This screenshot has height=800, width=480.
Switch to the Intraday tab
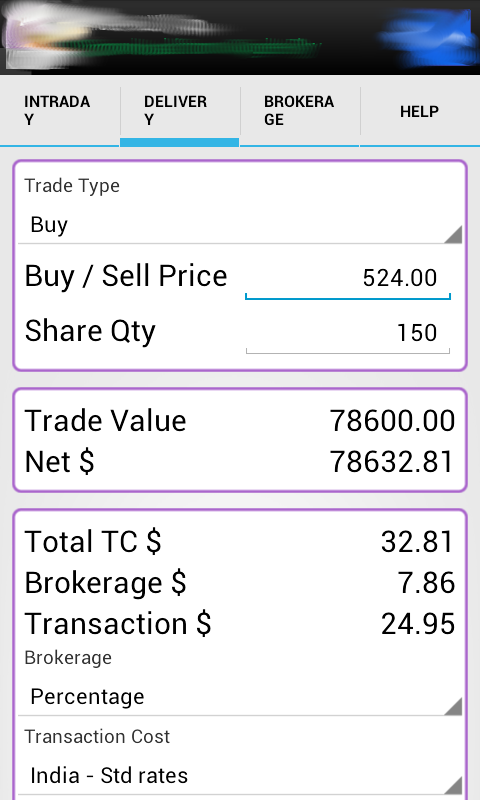click(x=60, y=111)
